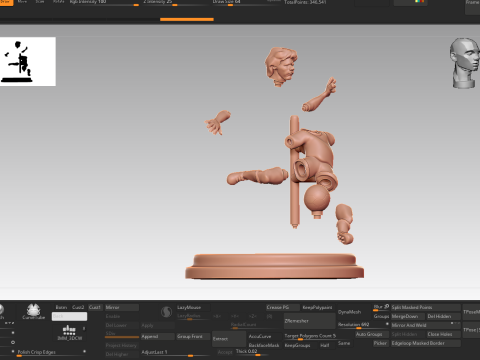Toggle LazyMouse on

pos(193,307)
